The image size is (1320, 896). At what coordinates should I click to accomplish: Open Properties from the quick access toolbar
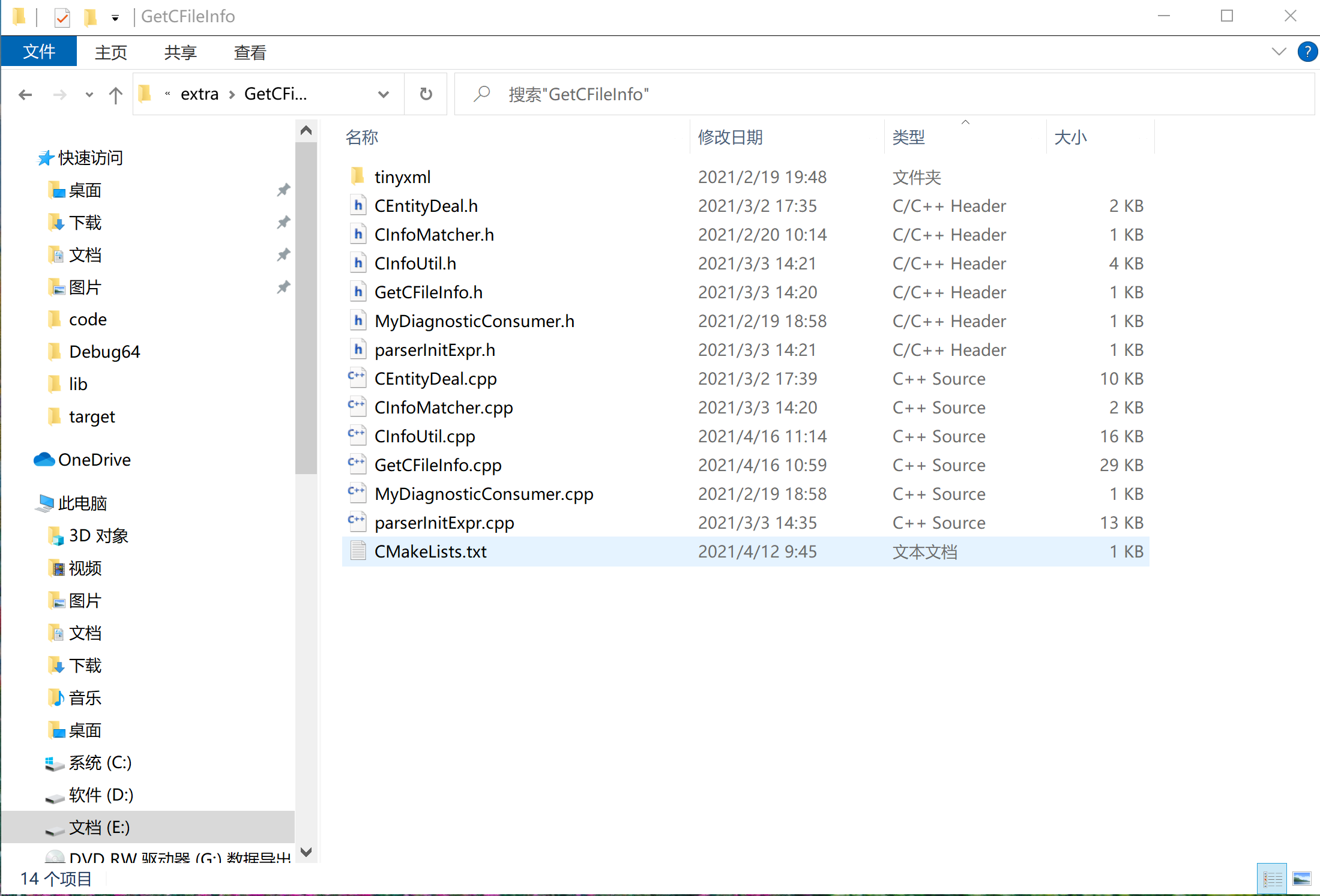(62, 17)
